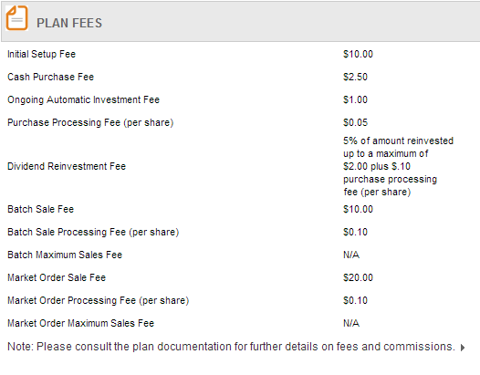Viewport: 480px width, 375px height.
Task: Click the Purchase Processing Fee (per share) label
Action: point(90,122)
